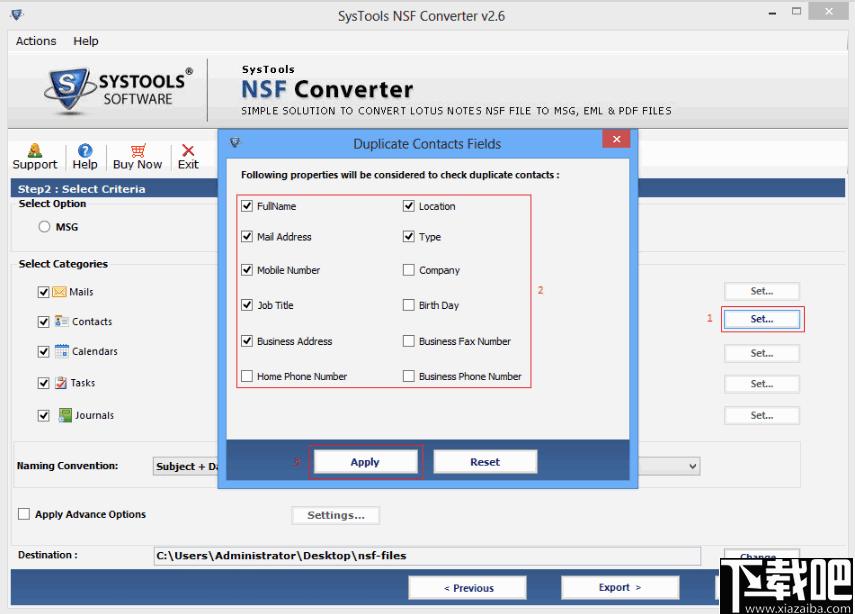Image resolution: width=855 pixels, height=614 pixels.
Task: Click the Duplicate Contacts Fields dialog icon
Action: click(x=235, y=143)
